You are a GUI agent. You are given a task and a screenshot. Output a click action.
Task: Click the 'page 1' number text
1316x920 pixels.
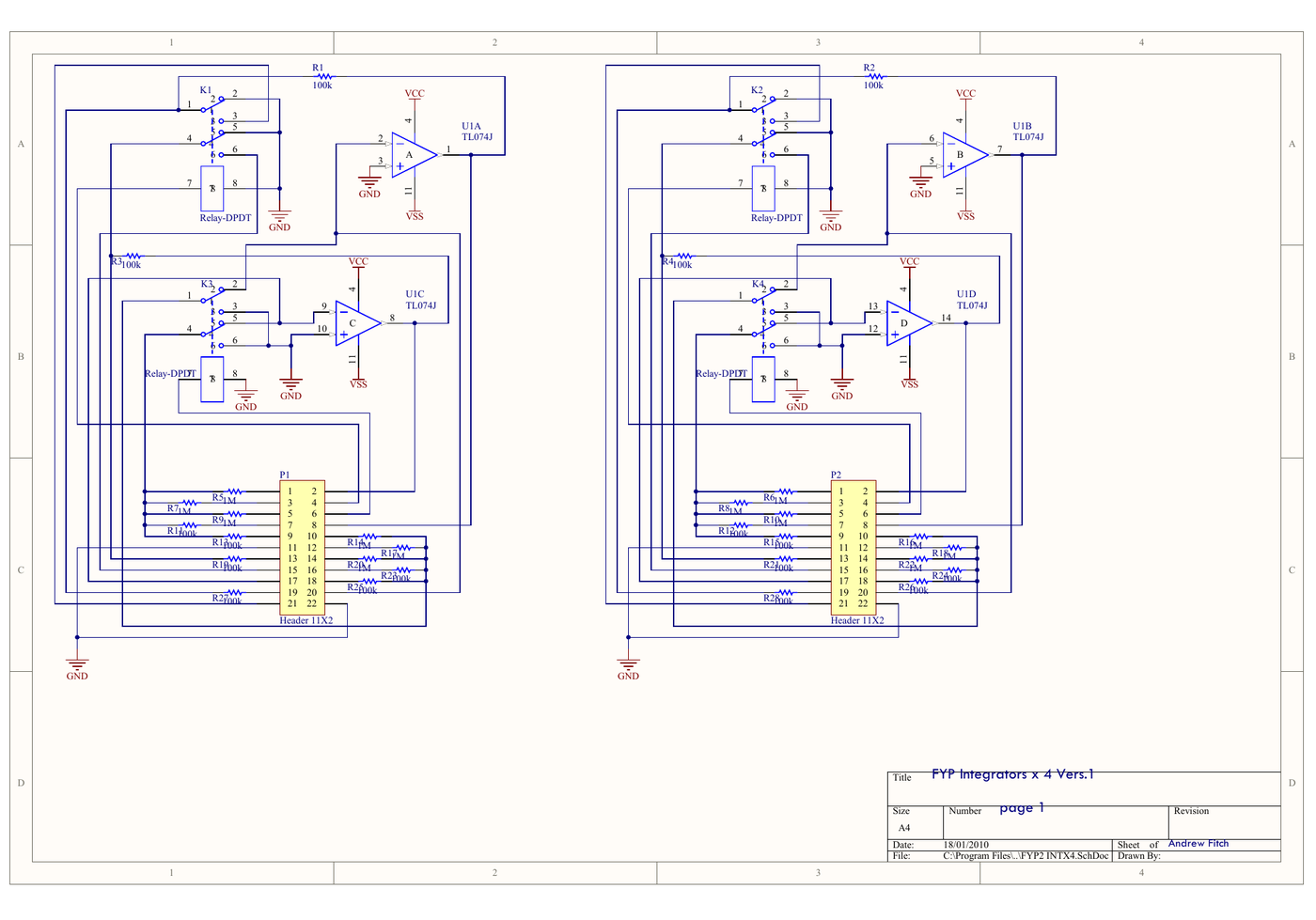pos(1022,807)
